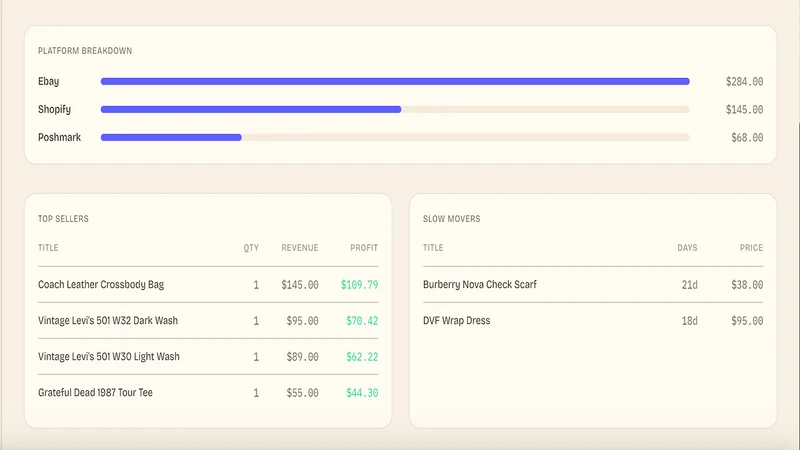Click the $55.00 revenue value
800x450 pixels.
[302, 393]
